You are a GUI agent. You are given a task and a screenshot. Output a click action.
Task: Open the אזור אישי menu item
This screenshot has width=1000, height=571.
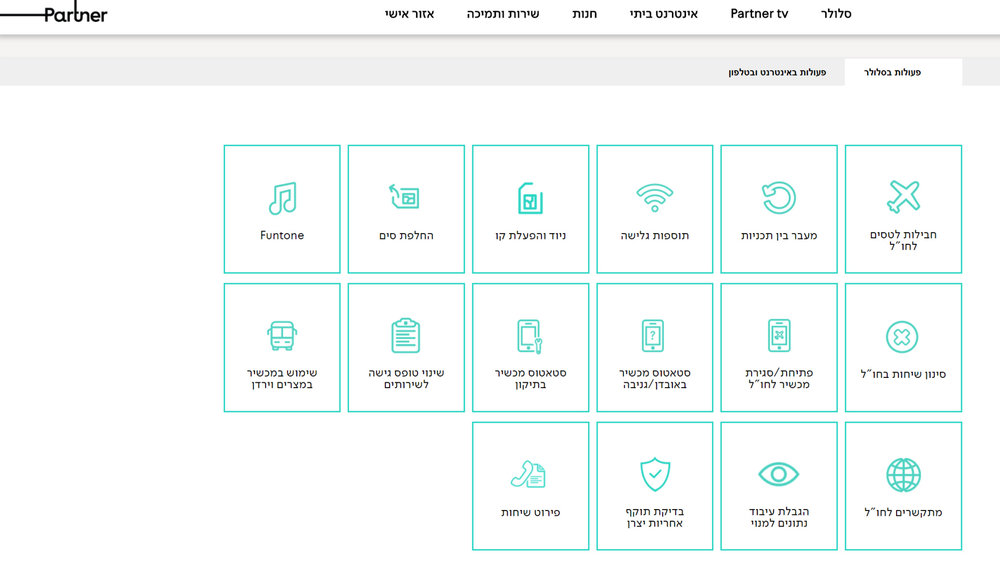pos(409,14)
